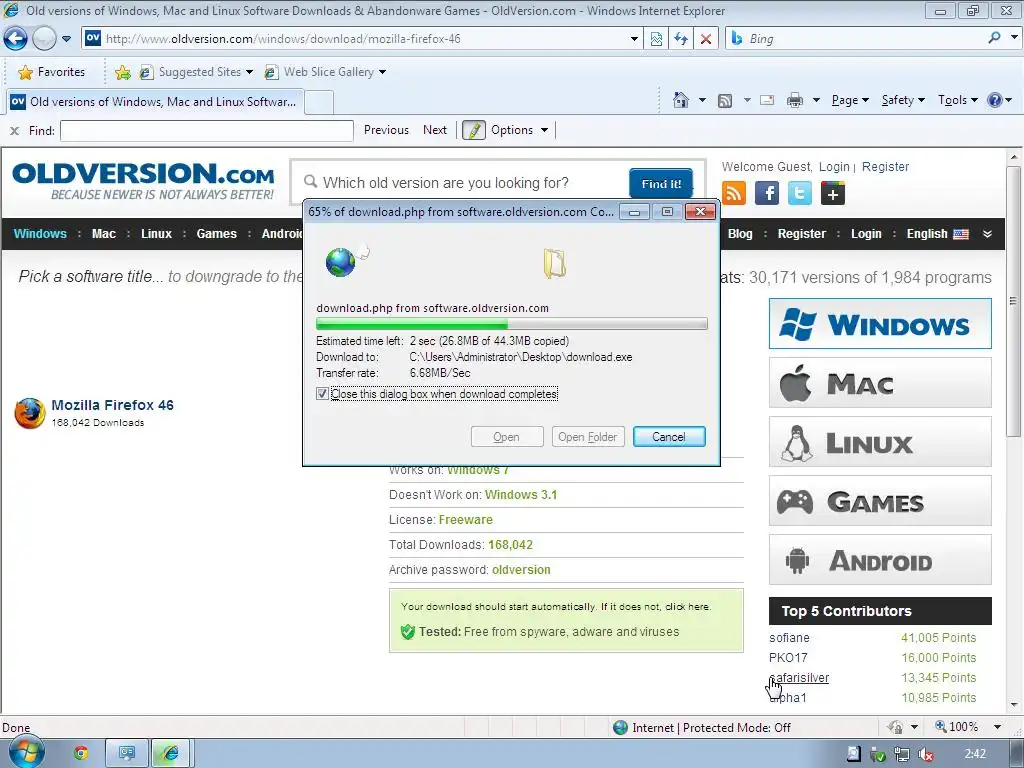
Task: Click the Read Mail icon in command bar
Action: [767, 101]
